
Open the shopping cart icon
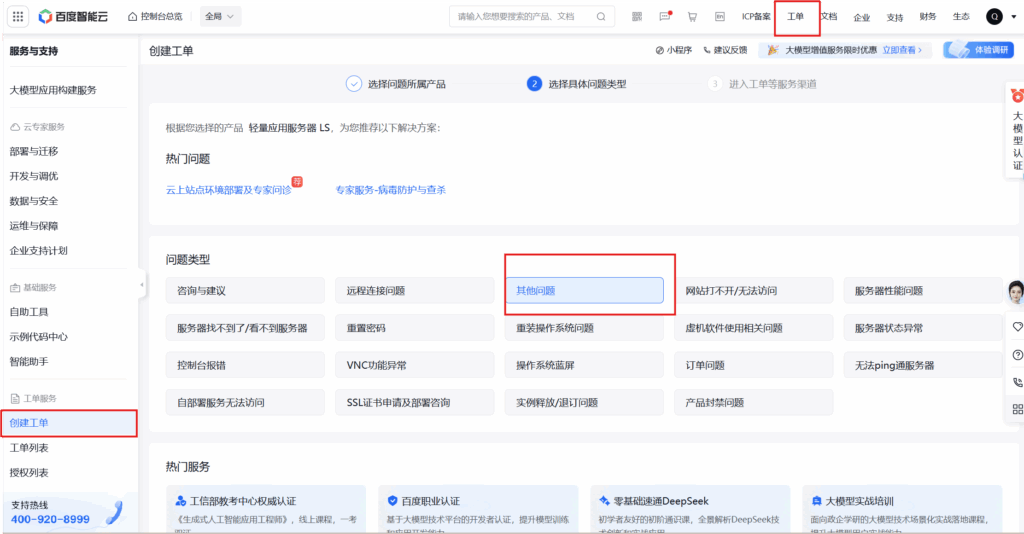(692, 17)
